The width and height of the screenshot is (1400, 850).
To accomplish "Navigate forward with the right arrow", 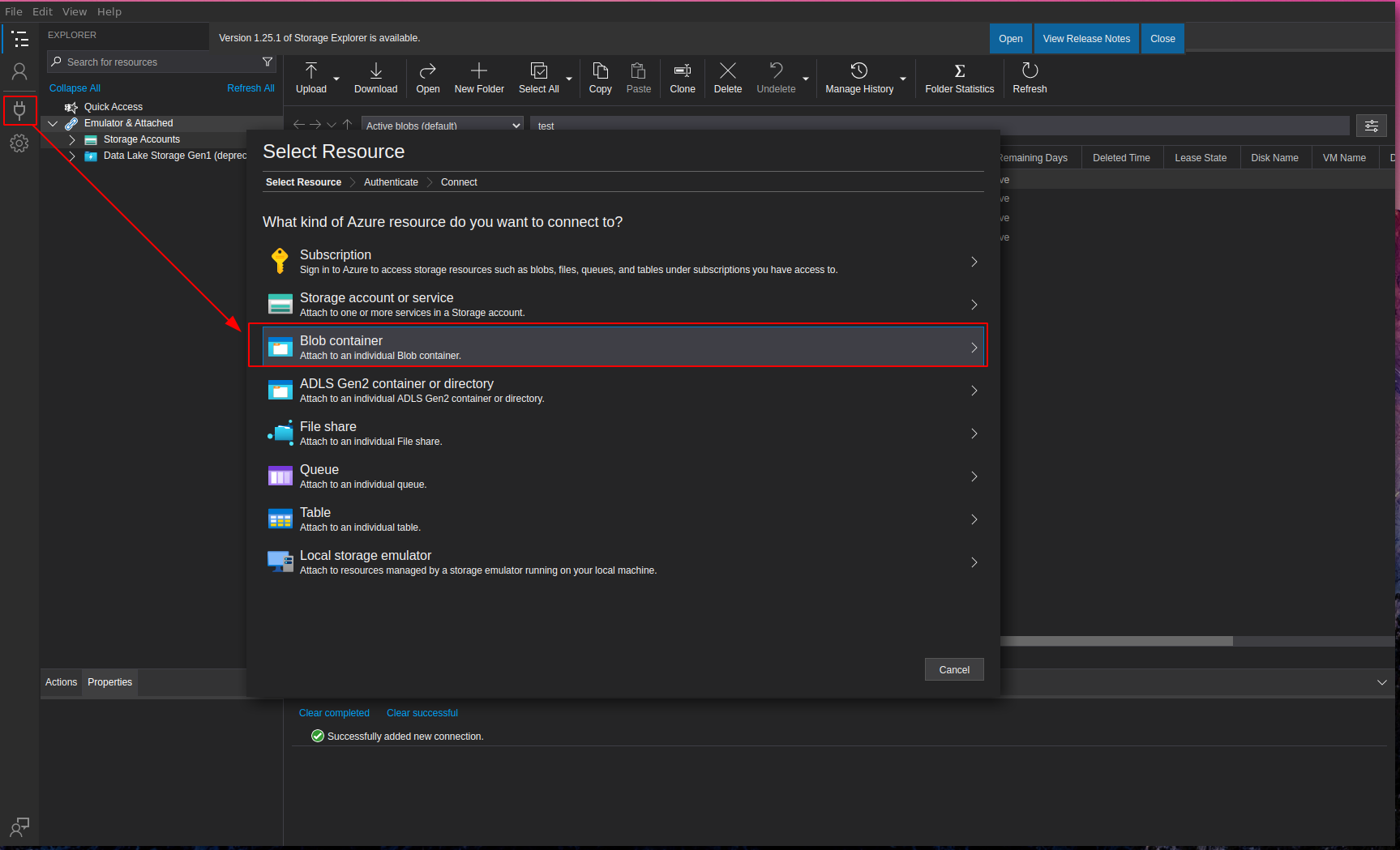I will pos(315,125).
